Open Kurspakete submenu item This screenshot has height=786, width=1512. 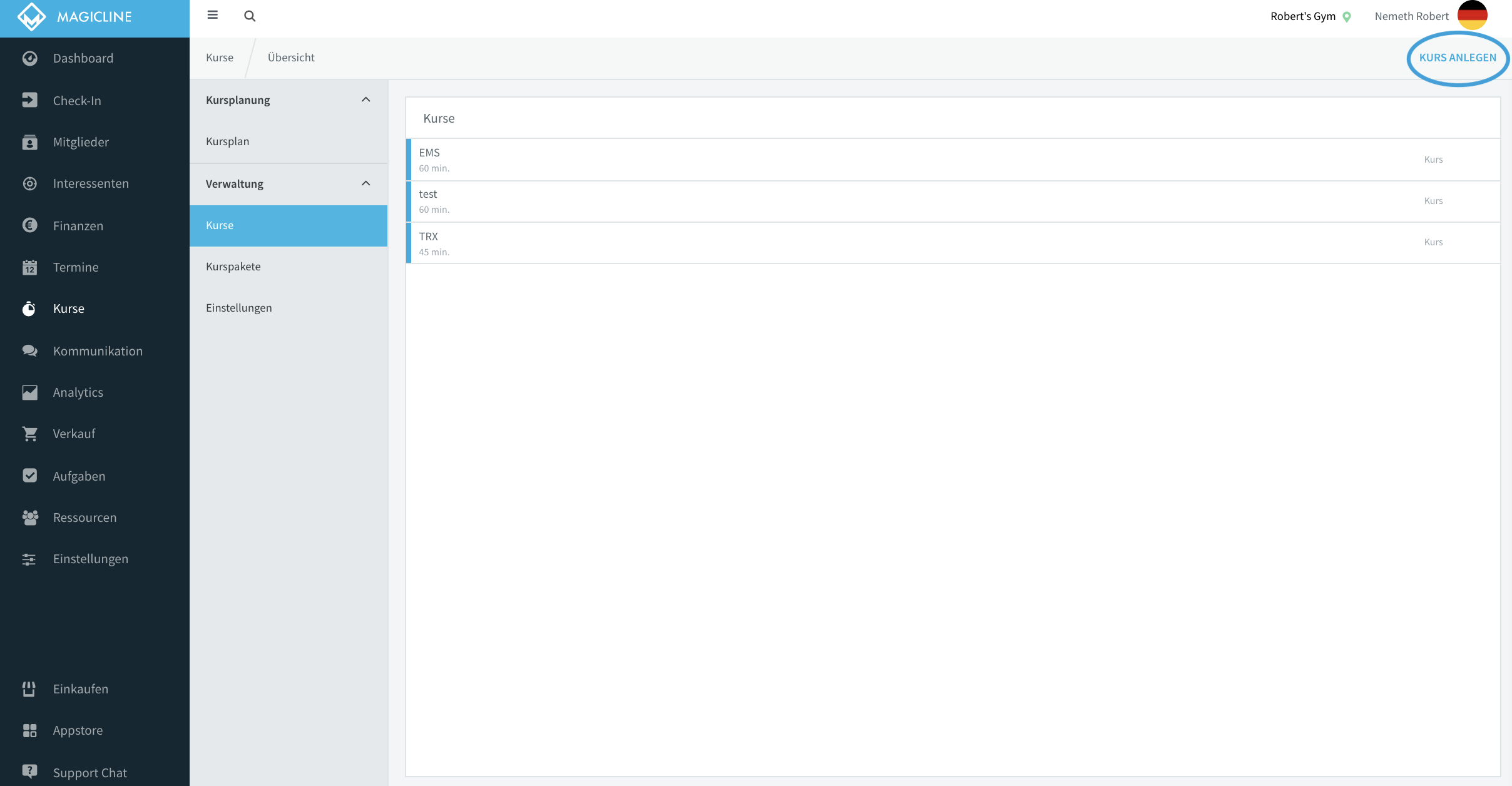[289, 267]
